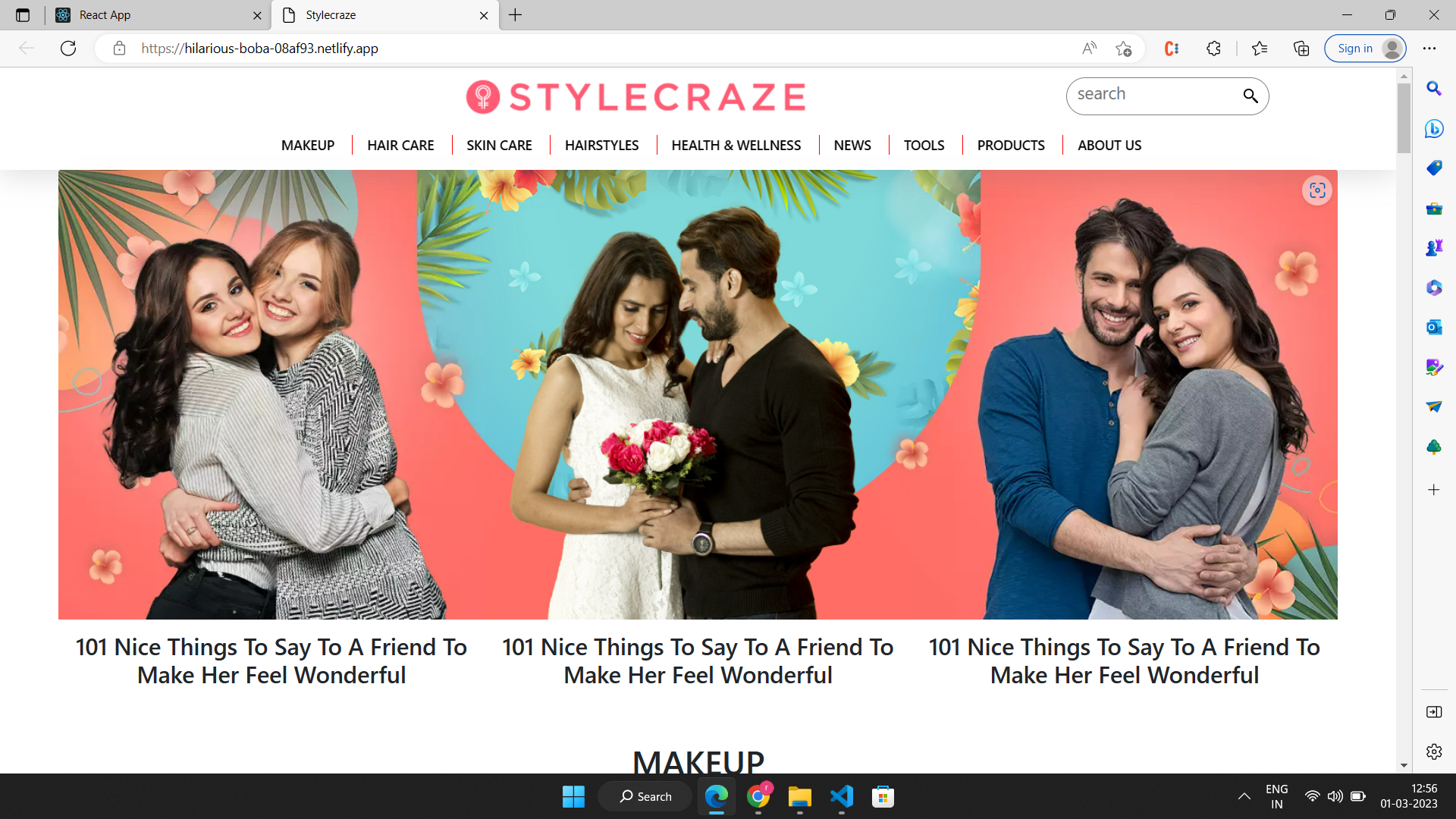This screenshot has width=1456, height=819.
Task: Click the search magnifier icon in Stylecraze header
Action: [x=1250, y=96]
